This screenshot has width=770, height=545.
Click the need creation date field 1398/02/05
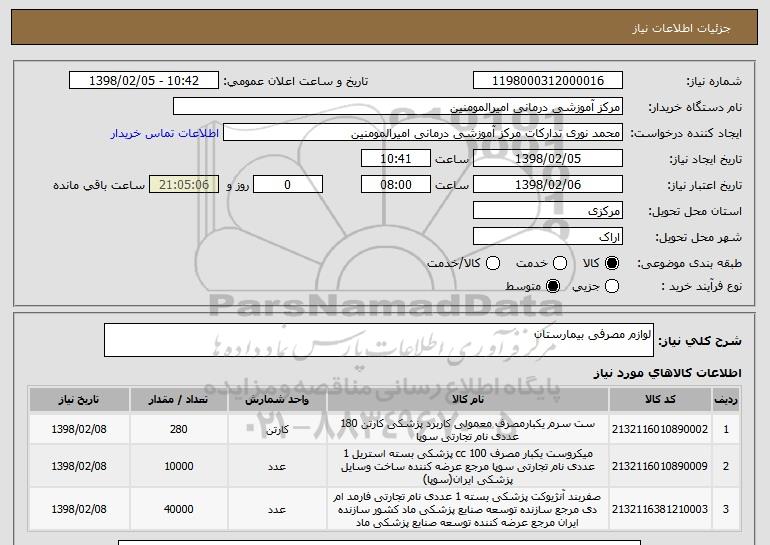point(548,159)
